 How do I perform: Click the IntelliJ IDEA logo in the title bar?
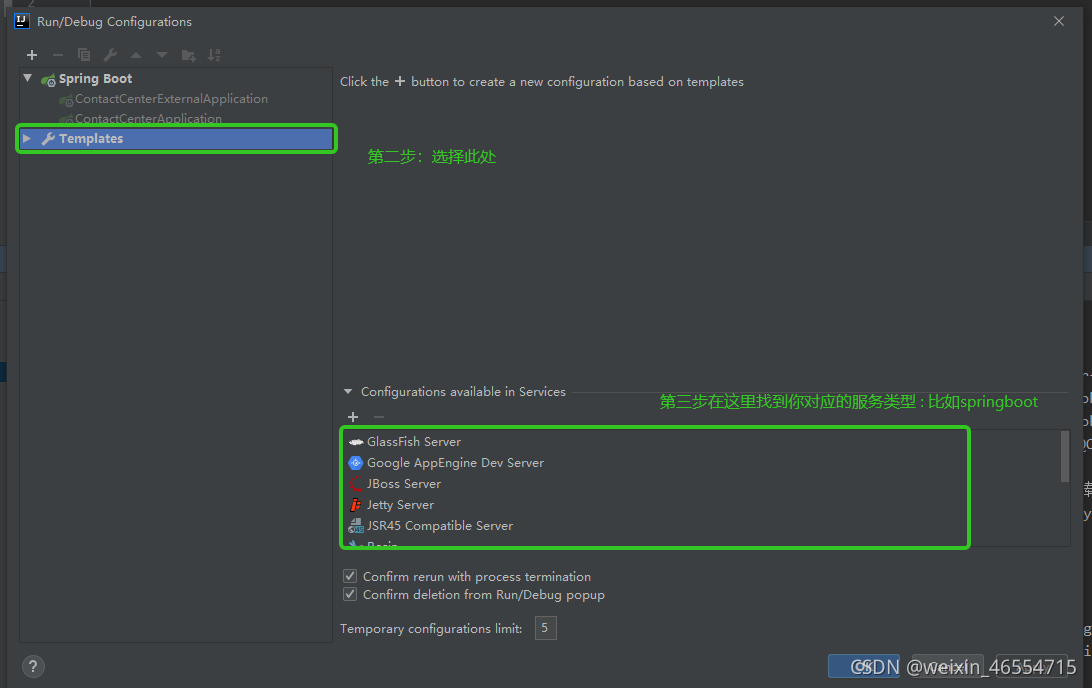pyautogui.click(x=22, y=21)
